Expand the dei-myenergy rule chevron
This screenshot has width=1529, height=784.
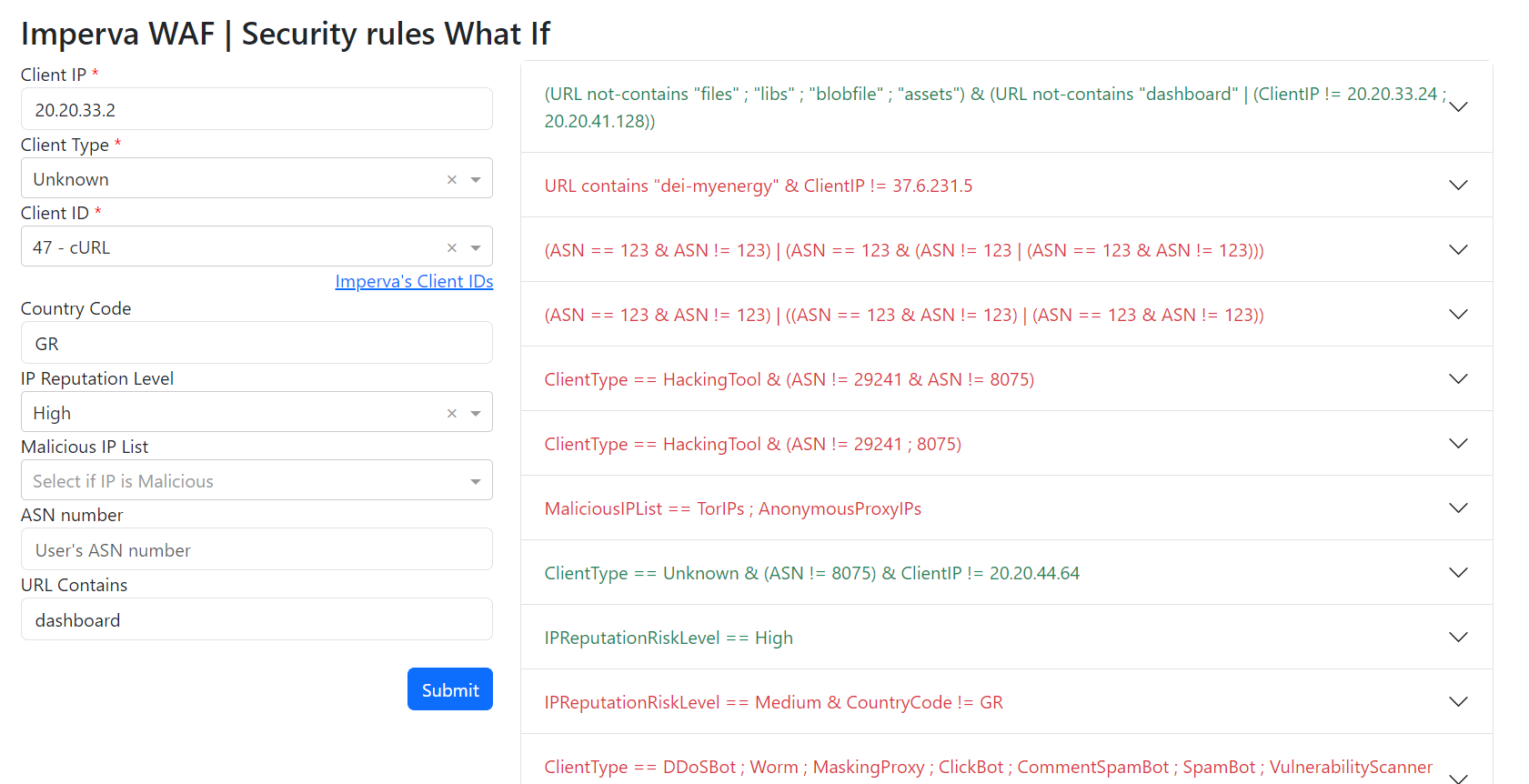(1458, 185)
